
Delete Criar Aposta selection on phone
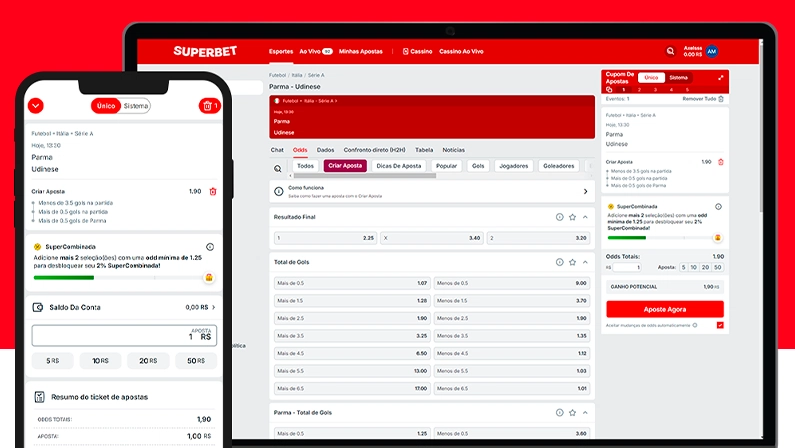[x=213, y=192]
